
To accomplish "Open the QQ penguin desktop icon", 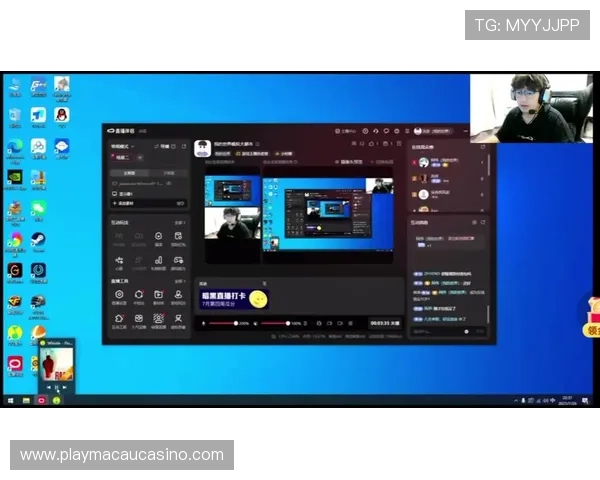I will (x=62, y=115).
